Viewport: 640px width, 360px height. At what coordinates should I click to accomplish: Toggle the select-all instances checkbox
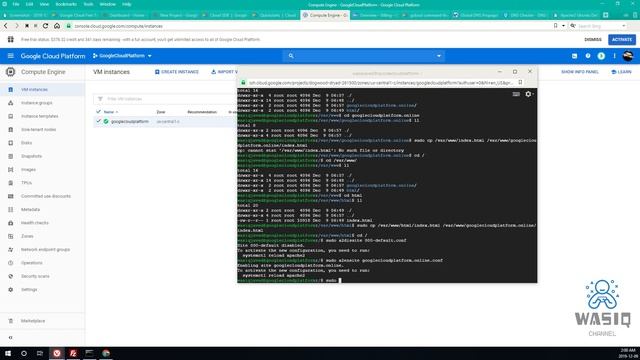tap(98, 111)
